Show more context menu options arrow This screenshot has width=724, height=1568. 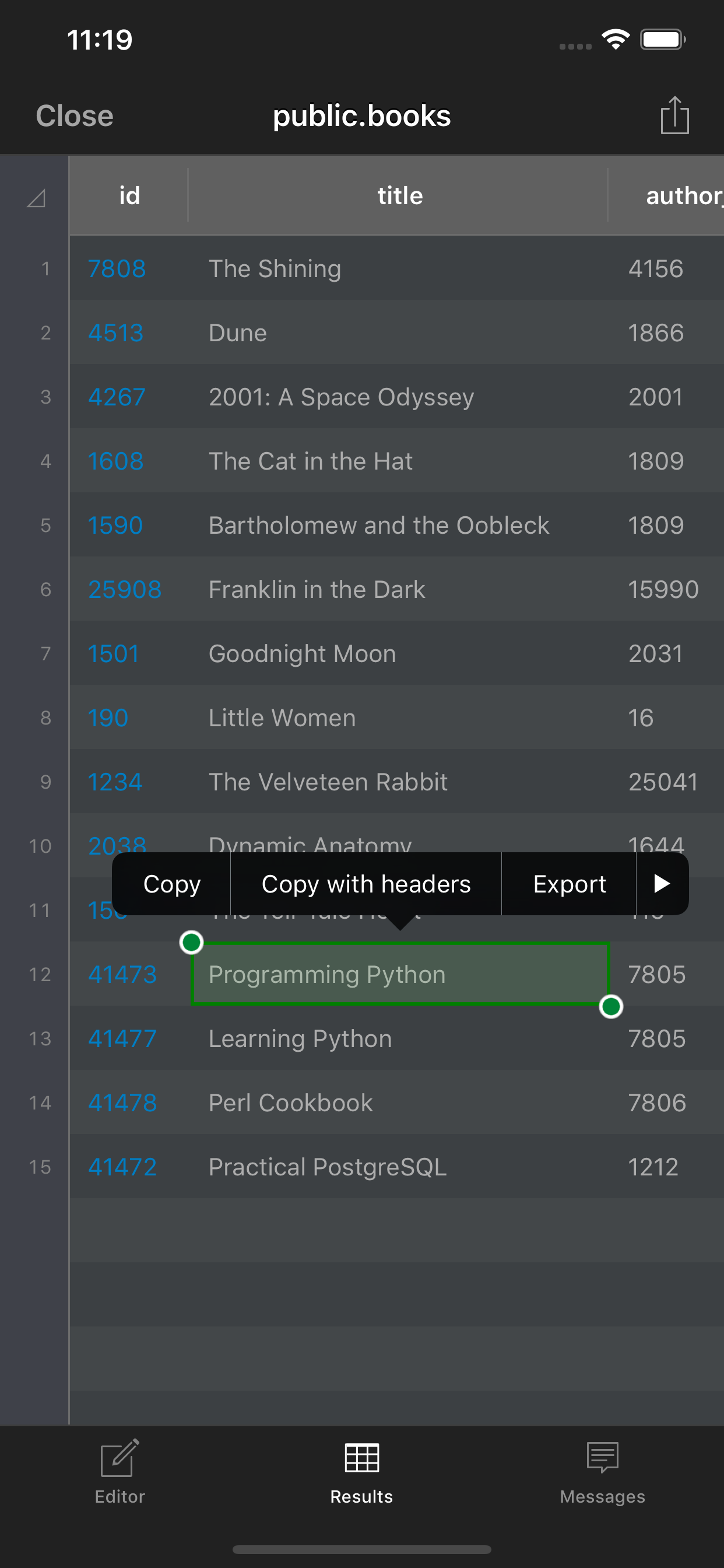coord(662,883)
